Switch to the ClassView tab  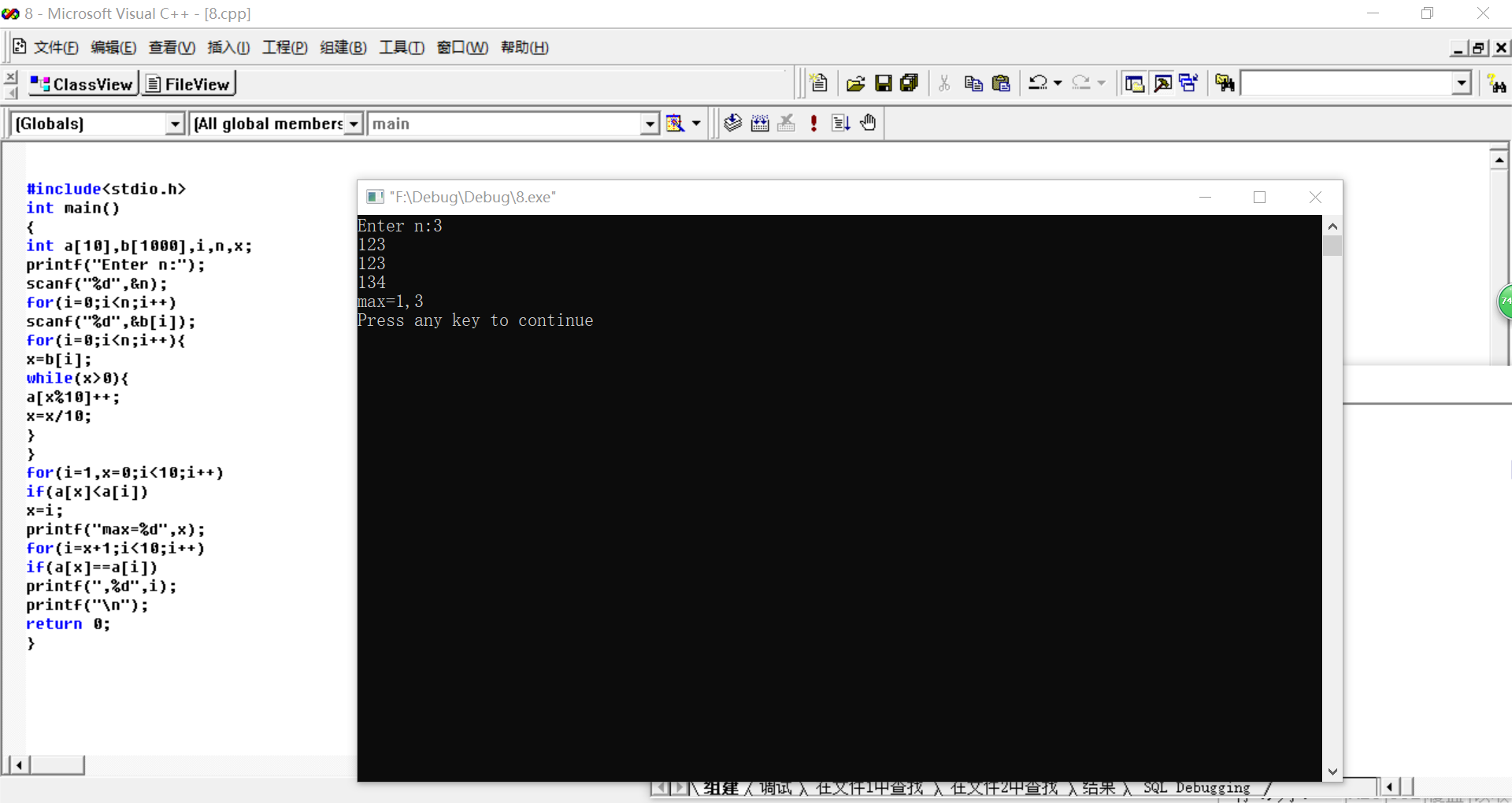[83, 83]
